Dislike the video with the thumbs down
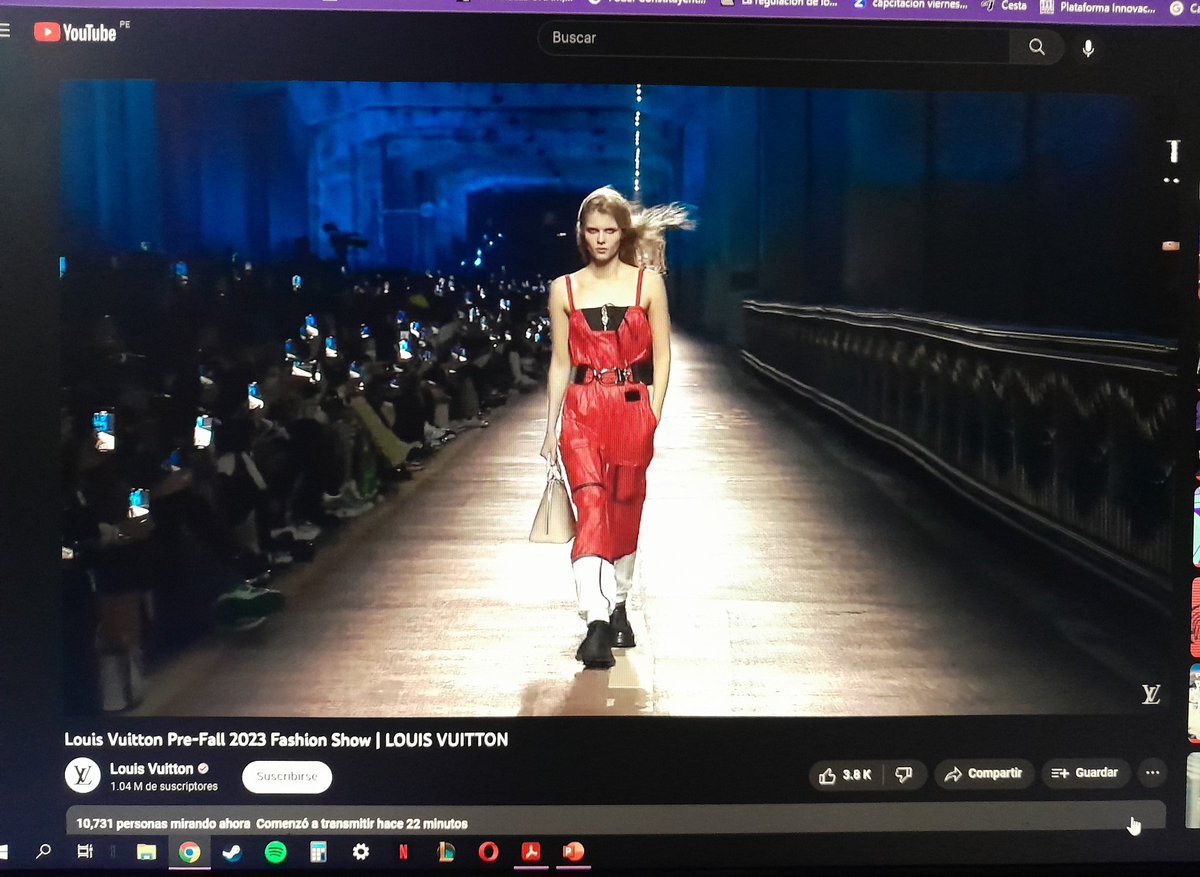The image size is (1200, 877). [904, 773]
